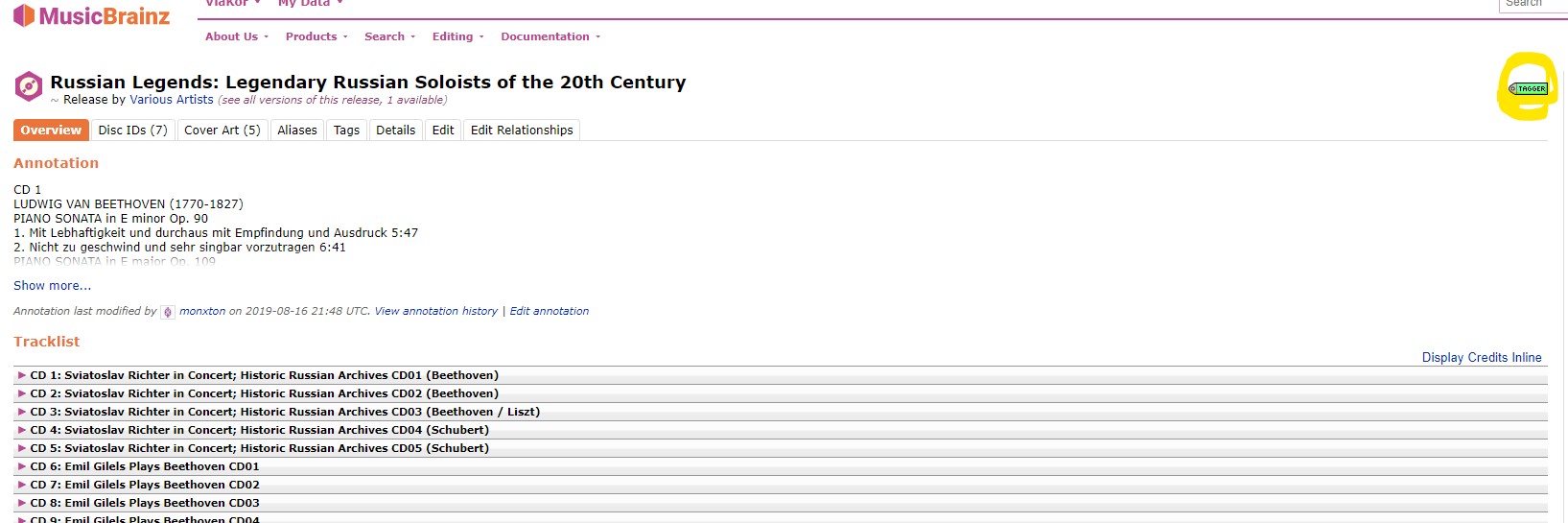Click the Display Credits Inline link
This screenshot has width=1568, height=523.
pyautogui.click(x=1481, y=358)
